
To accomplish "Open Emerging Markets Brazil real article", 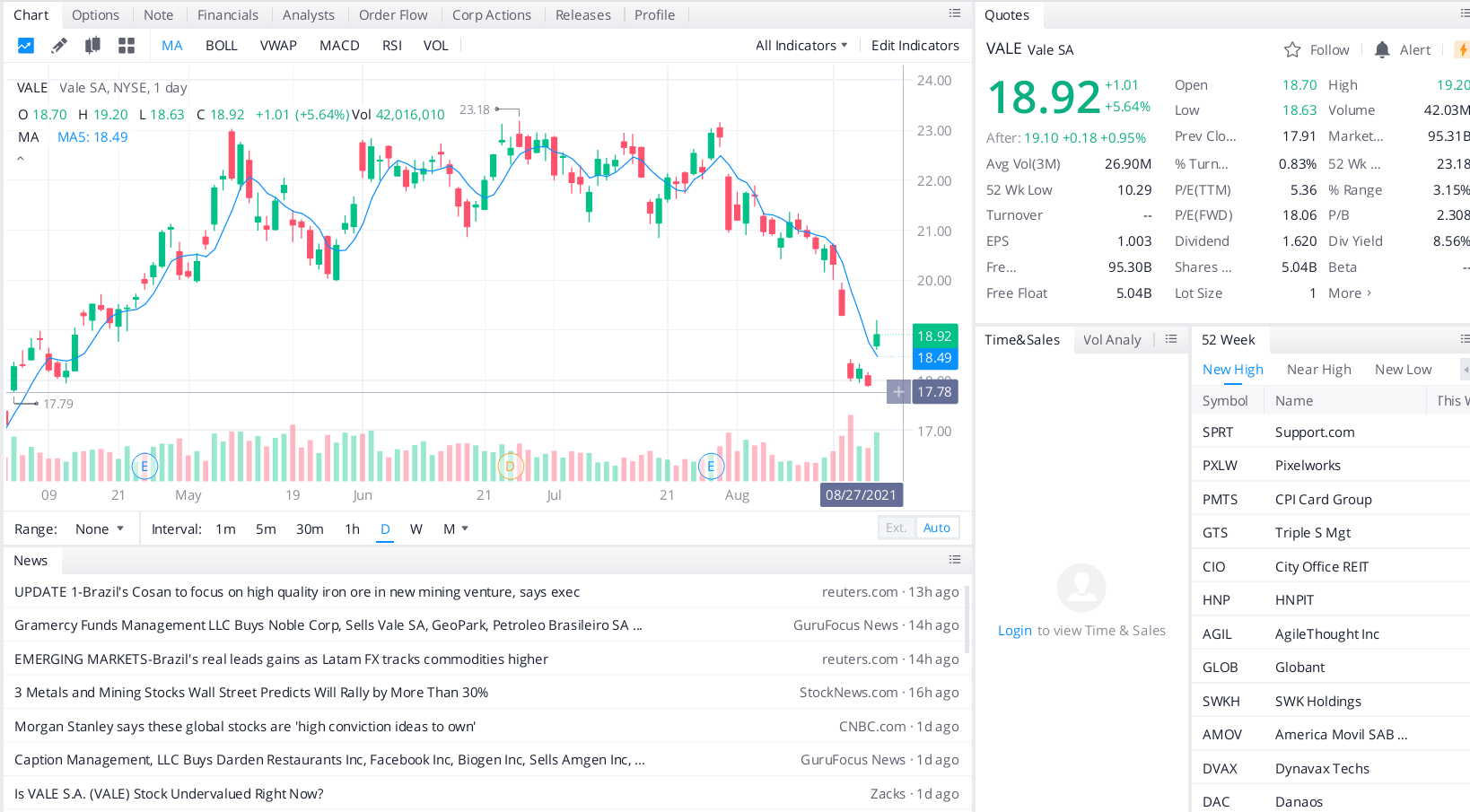I will 281,659.
